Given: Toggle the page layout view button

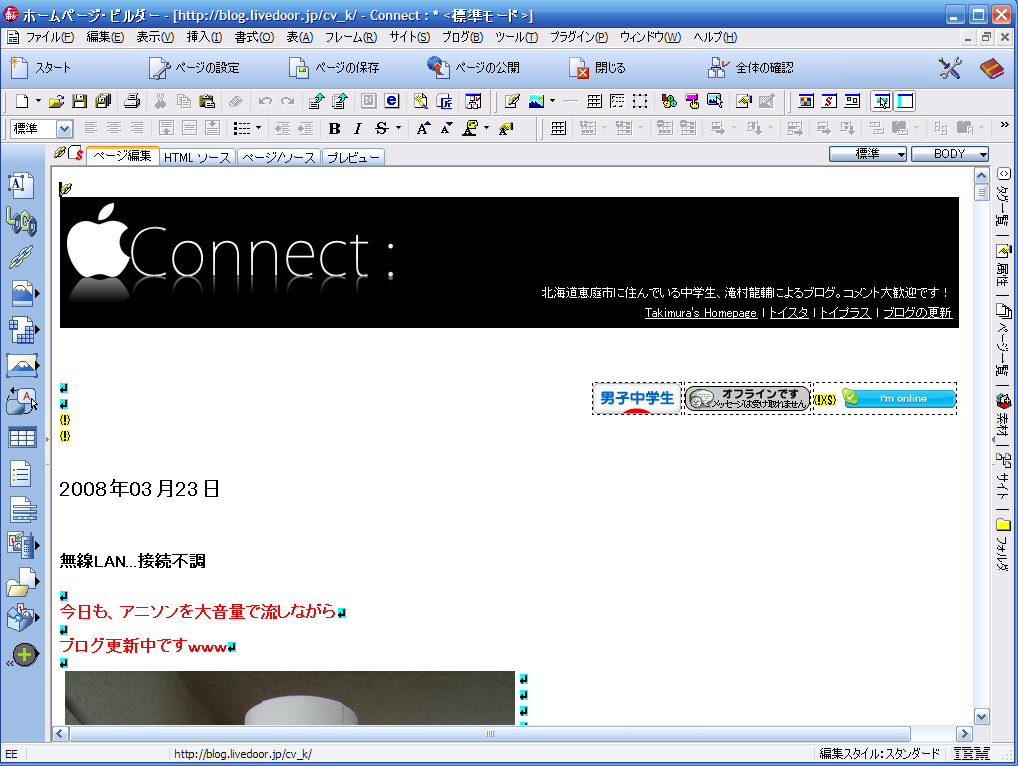Looking at the screenshot, I should tap(905, 101).
